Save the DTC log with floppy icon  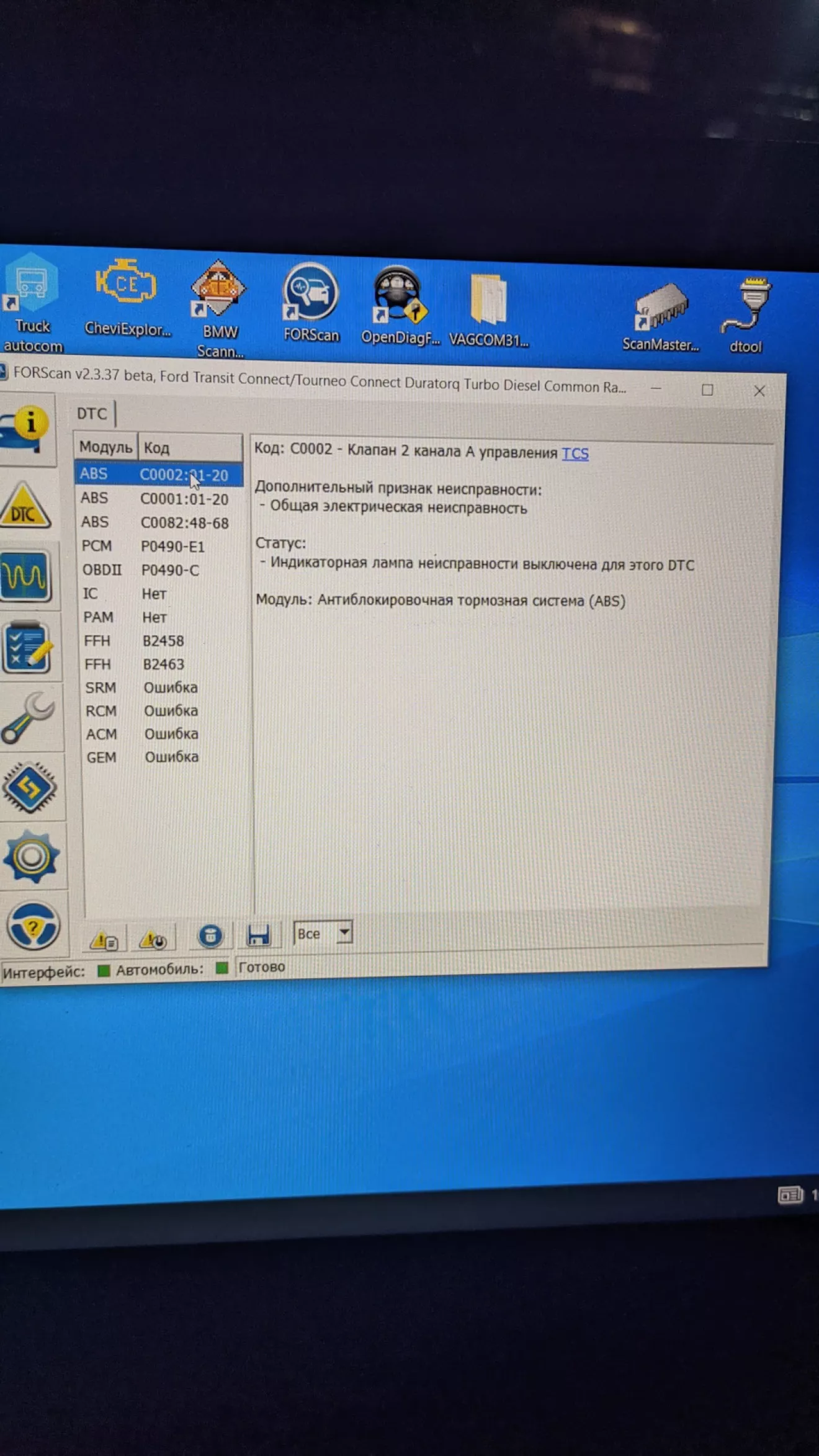pos(258,935)
